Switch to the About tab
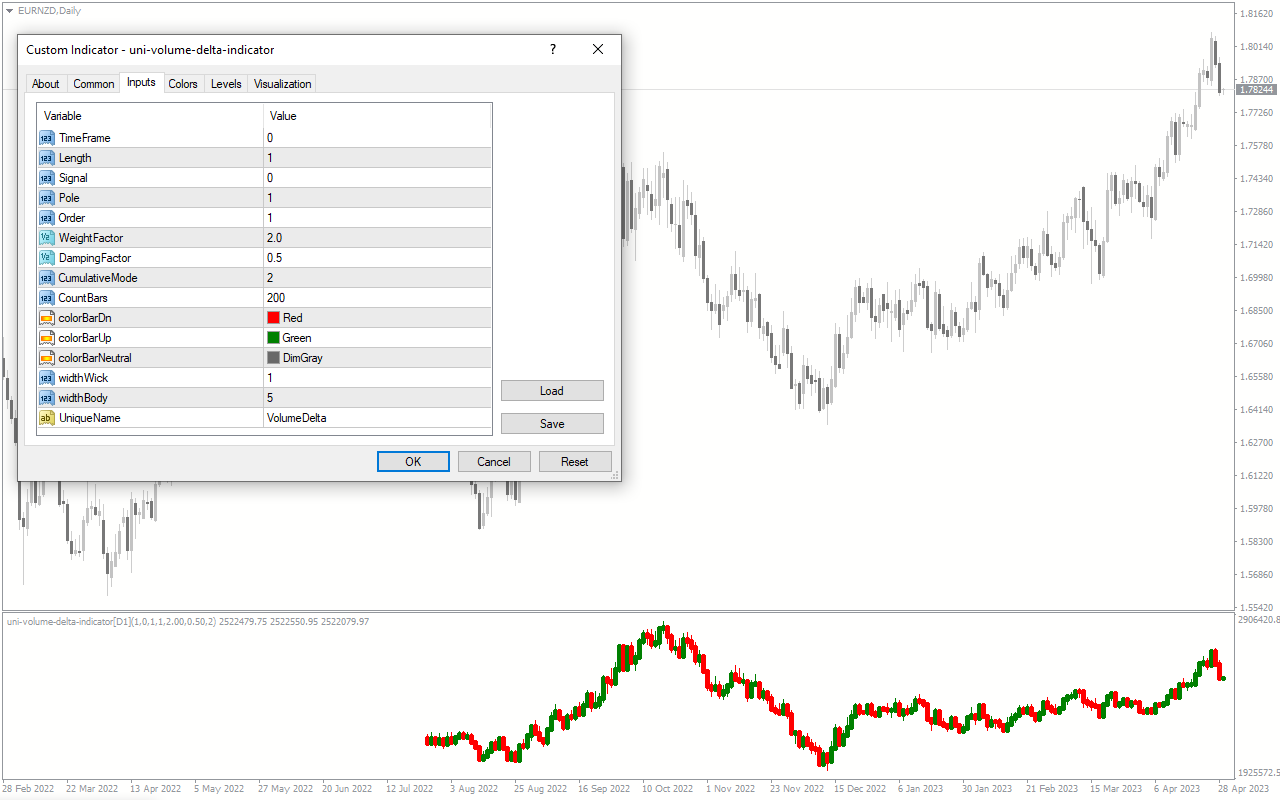 [46, 84]
